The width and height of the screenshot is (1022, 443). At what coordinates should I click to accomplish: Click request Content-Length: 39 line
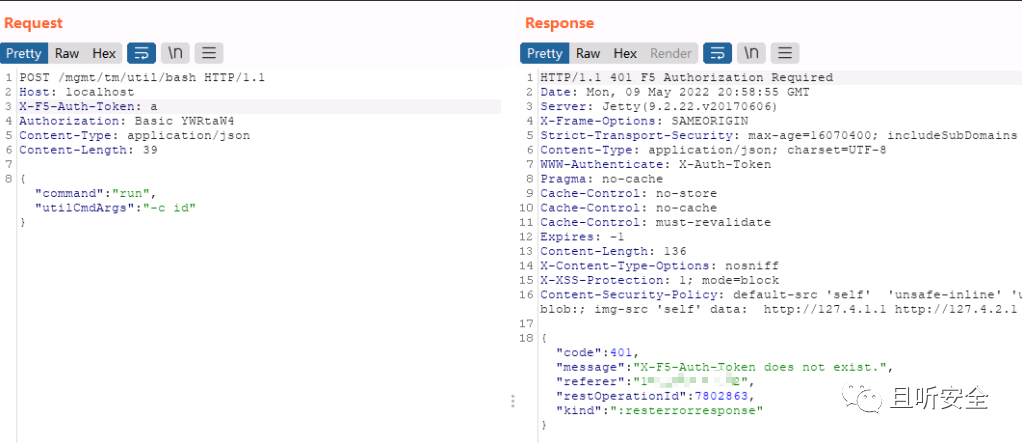[88, 150]
